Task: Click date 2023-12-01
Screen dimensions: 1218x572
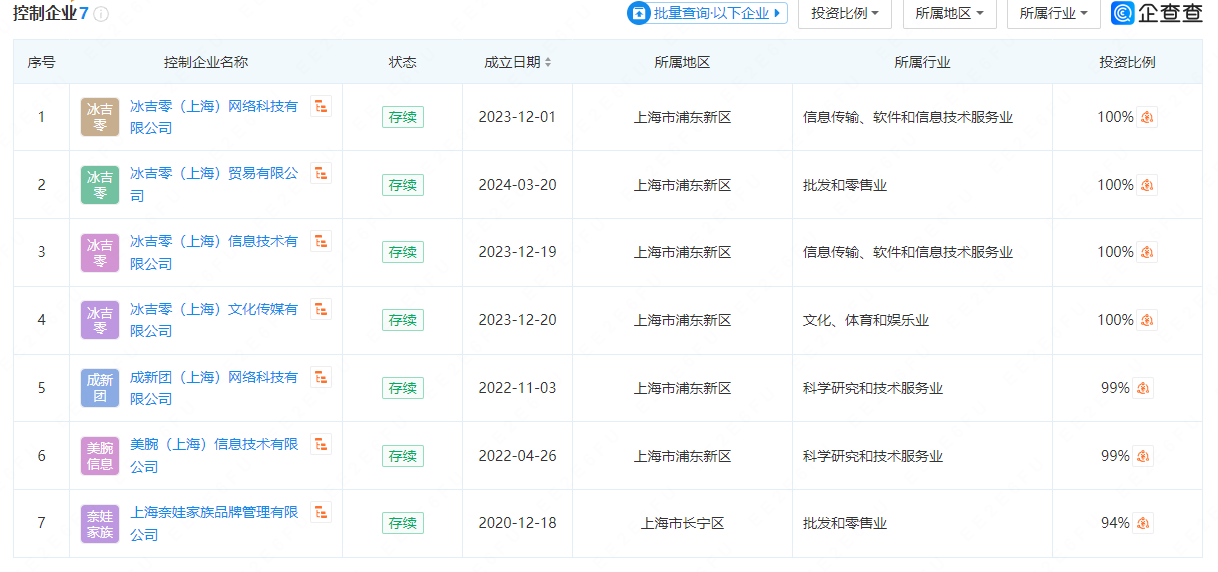Action: tap(517, 117)
